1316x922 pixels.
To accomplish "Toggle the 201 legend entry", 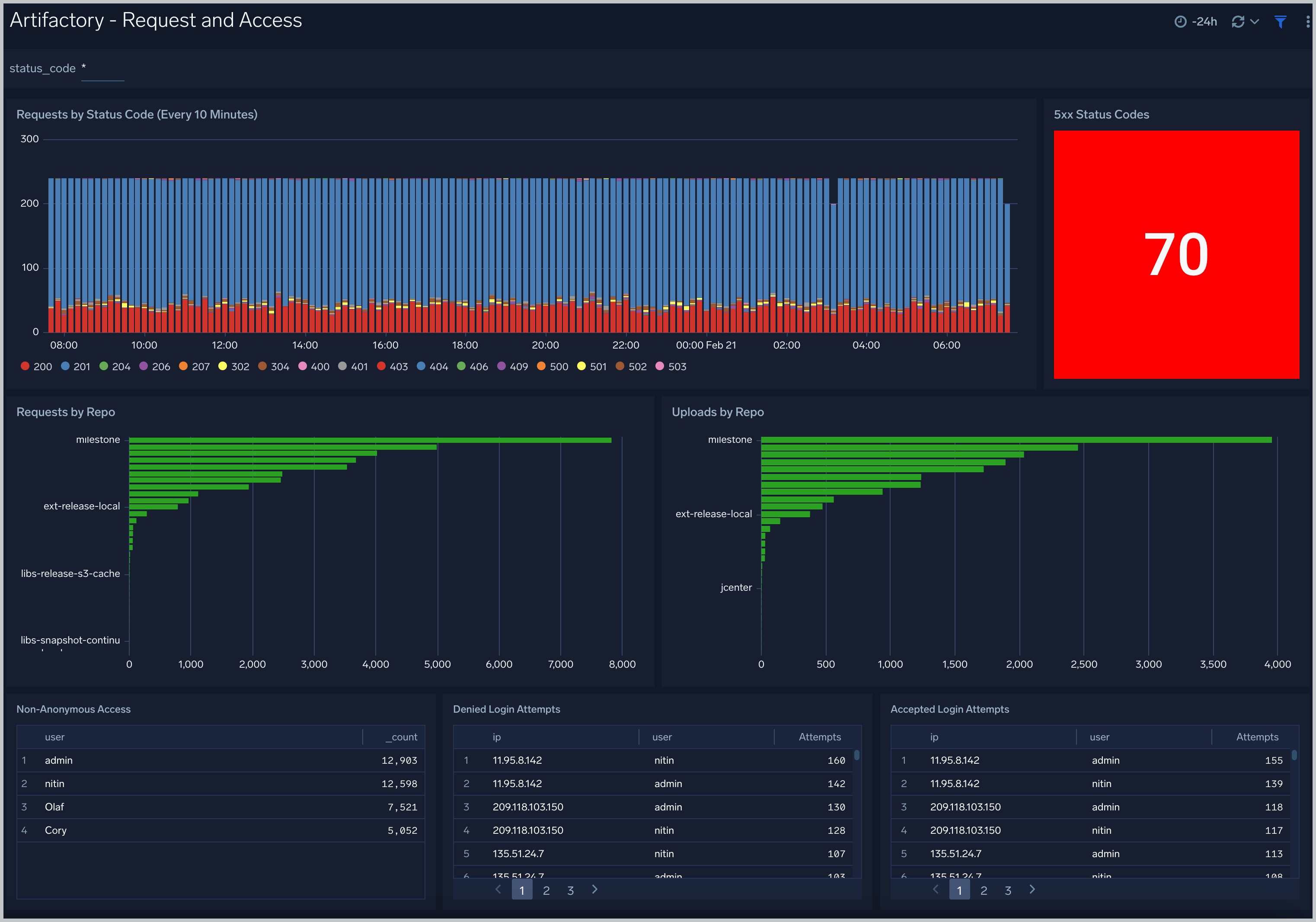I will click(x=76, y=366).
